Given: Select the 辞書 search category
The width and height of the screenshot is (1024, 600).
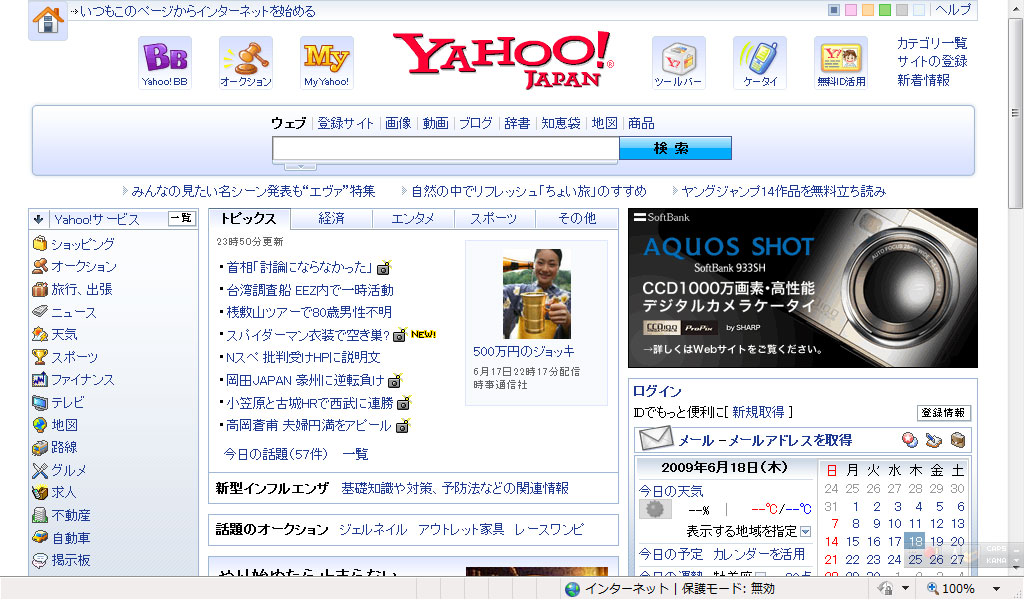Looking at the screenshot, I should [x=517, y=123].
